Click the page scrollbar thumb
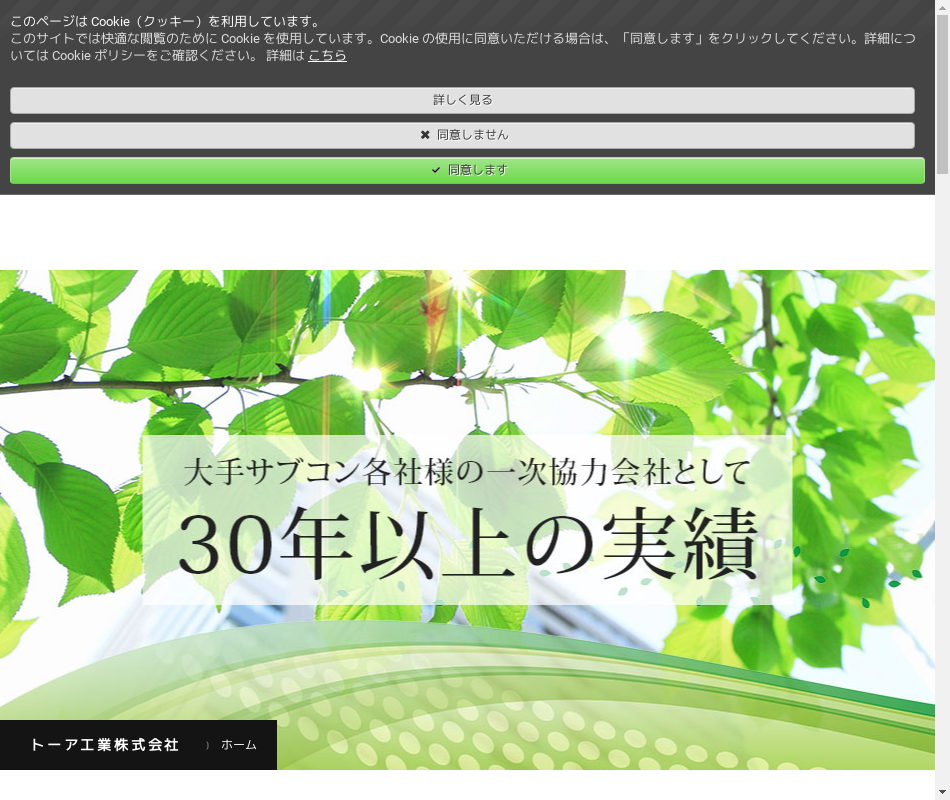 point(942,93)
